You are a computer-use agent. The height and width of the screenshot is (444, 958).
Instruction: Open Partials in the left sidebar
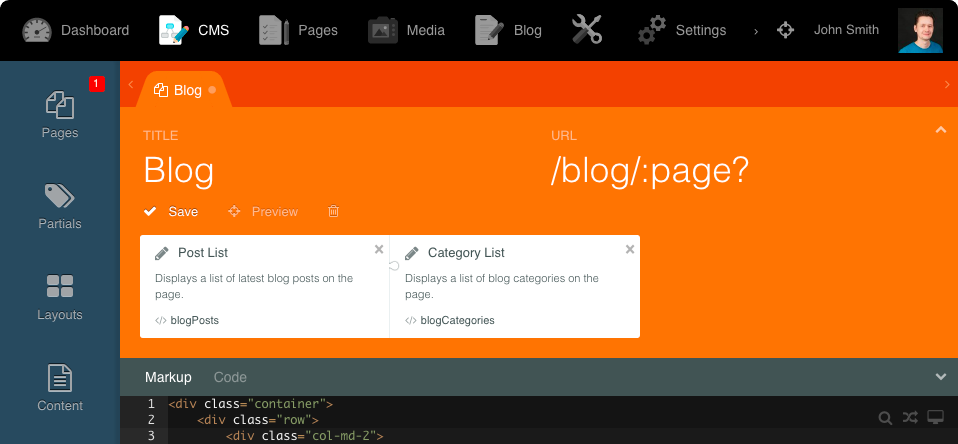click(x=60, y=206)
